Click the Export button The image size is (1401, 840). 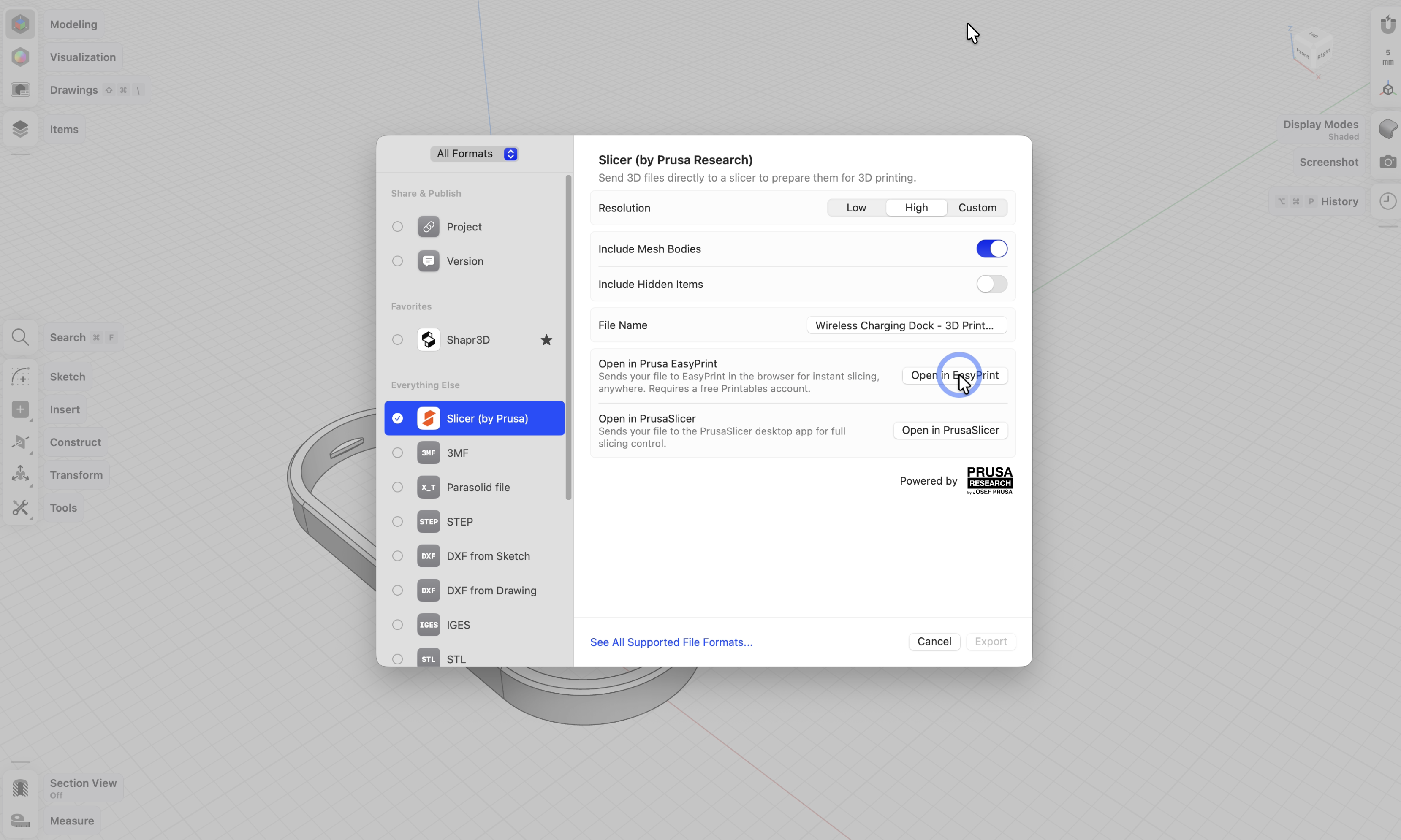point(991,642)
